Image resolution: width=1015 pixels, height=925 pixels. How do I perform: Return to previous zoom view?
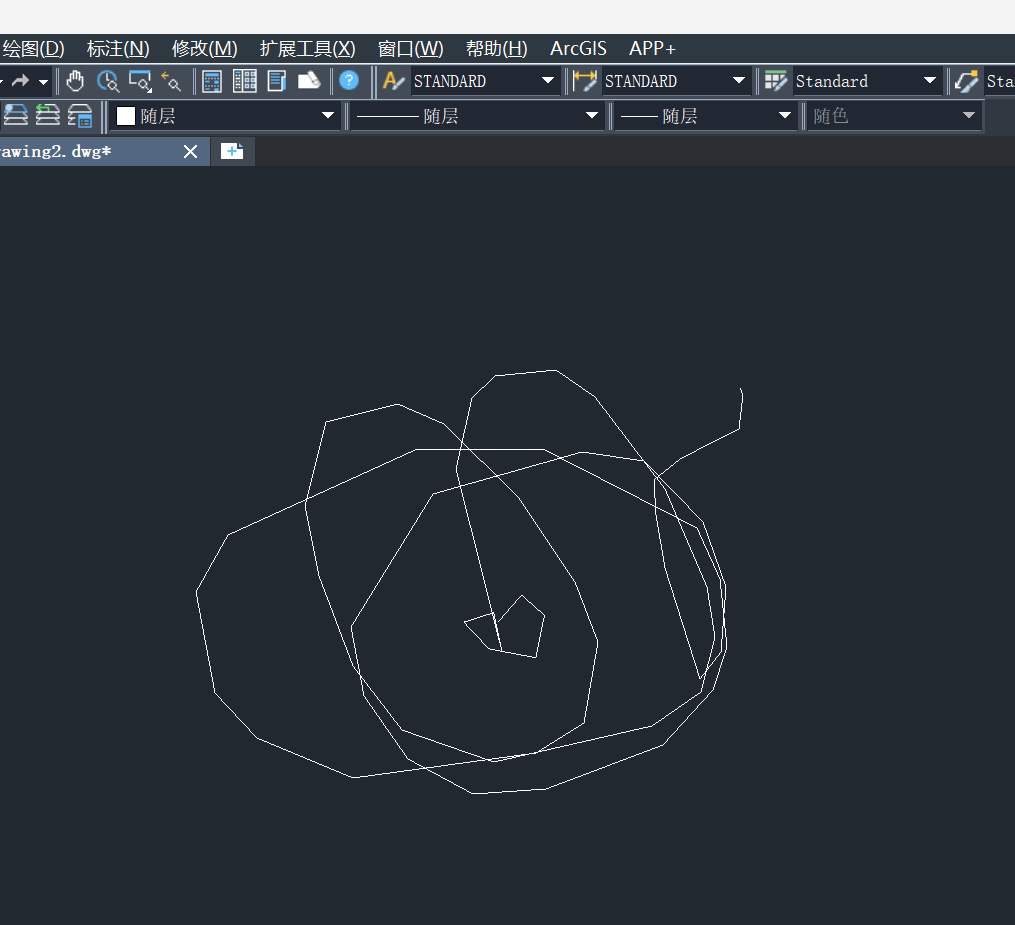tap(171, 81)
